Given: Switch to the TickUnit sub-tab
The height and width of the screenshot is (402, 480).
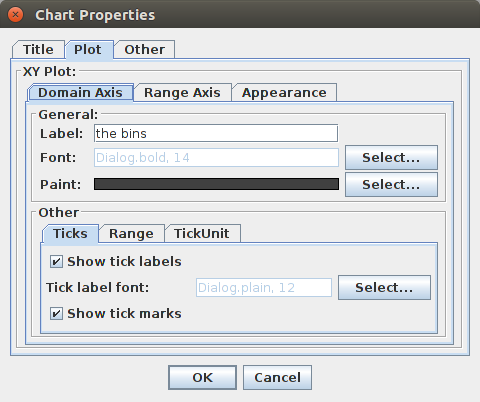Looking at the screenshot, I should click(x=202, y=234).
